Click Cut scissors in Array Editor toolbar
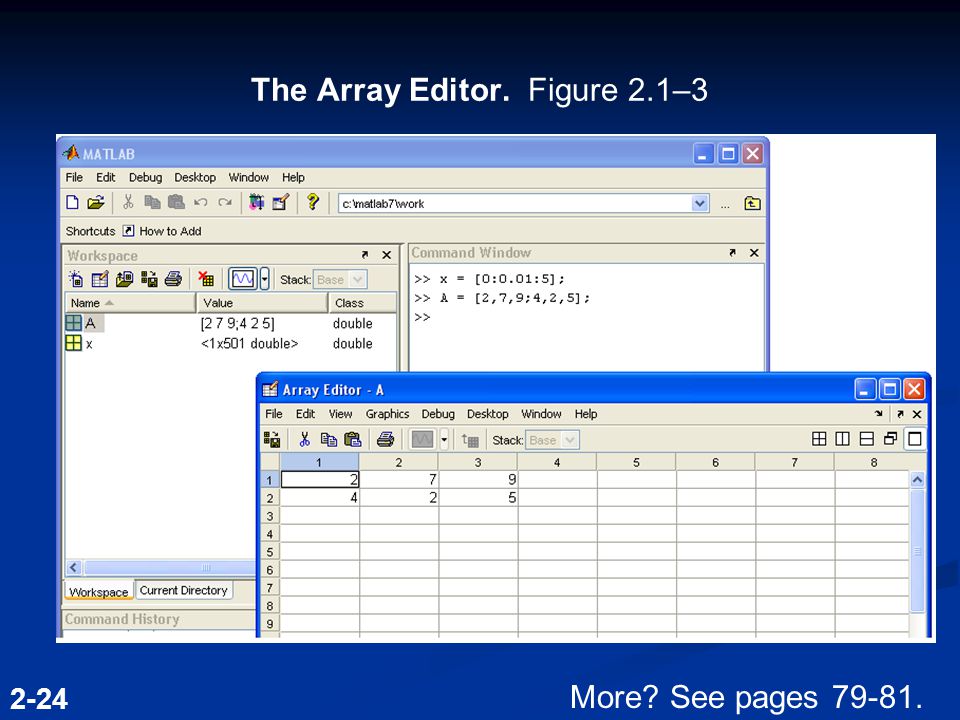The image size is (960, 720). click(304, 439)
